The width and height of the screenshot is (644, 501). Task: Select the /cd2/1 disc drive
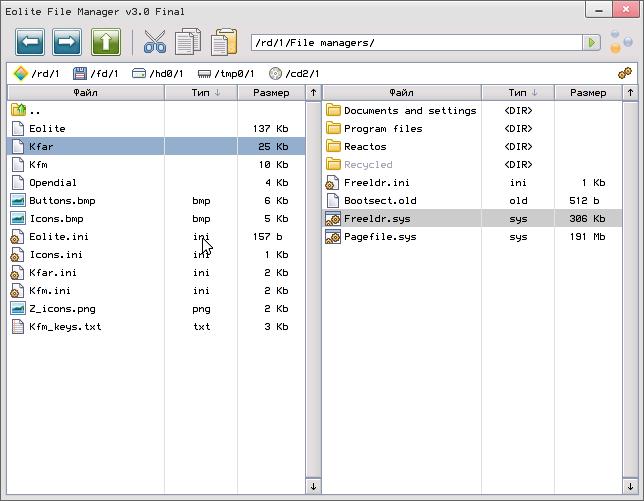(294, 73)
